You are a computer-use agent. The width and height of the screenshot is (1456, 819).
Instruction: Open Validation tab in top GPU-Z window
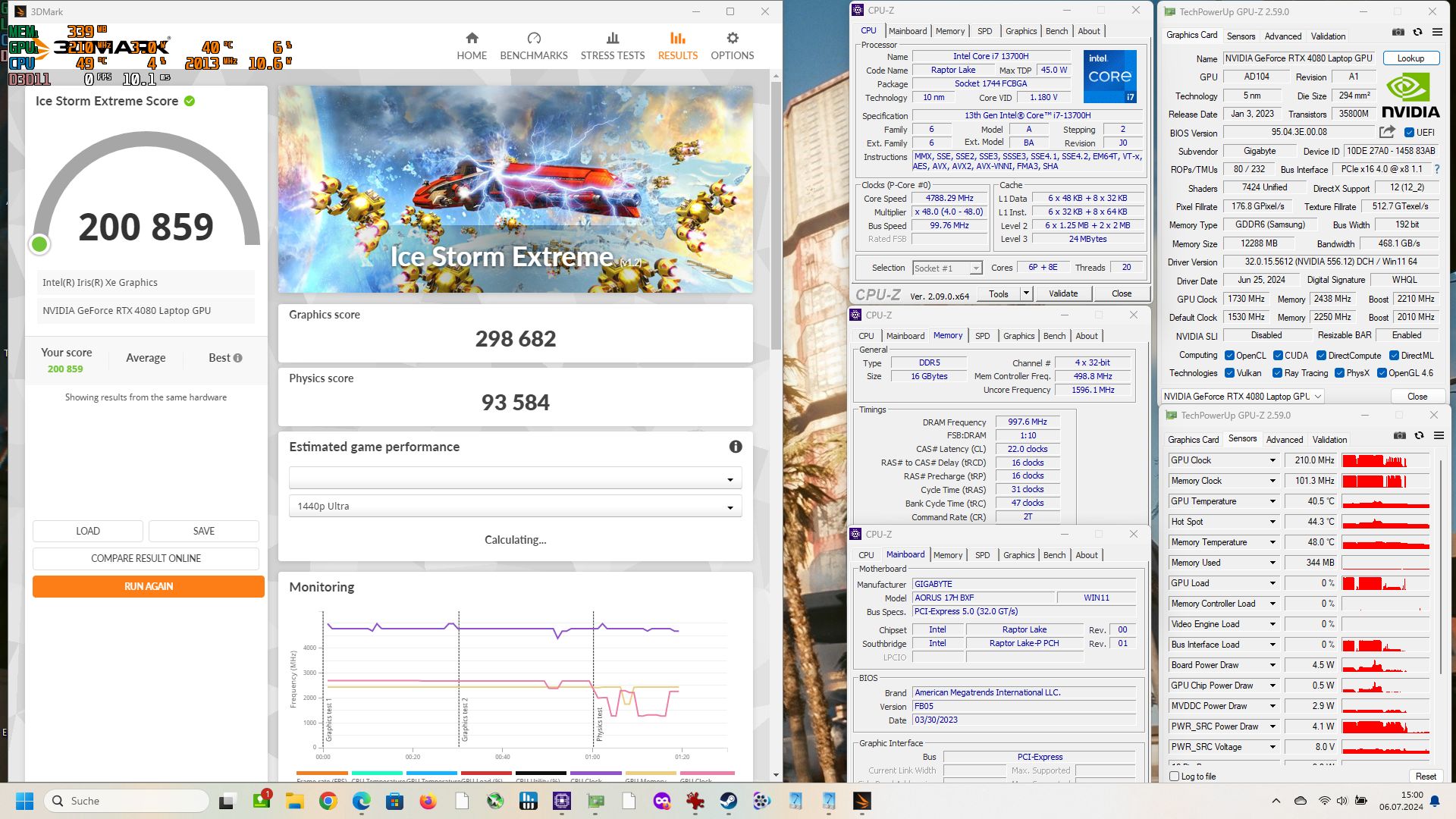point(1328,36)
